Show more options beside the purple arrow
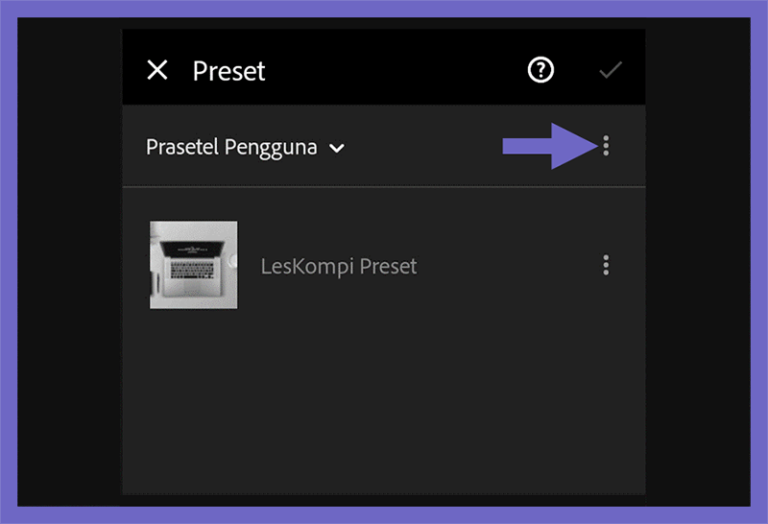The width and height of the screenshot is (768, 524). pyautogui.click(x=606, y=146)
